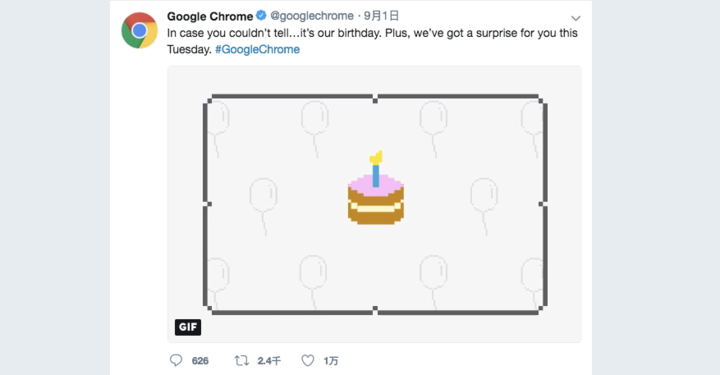Open the #GoogleChrome hashtag
The width and height of the screenshot is (720, 375).
click(257, 49)
